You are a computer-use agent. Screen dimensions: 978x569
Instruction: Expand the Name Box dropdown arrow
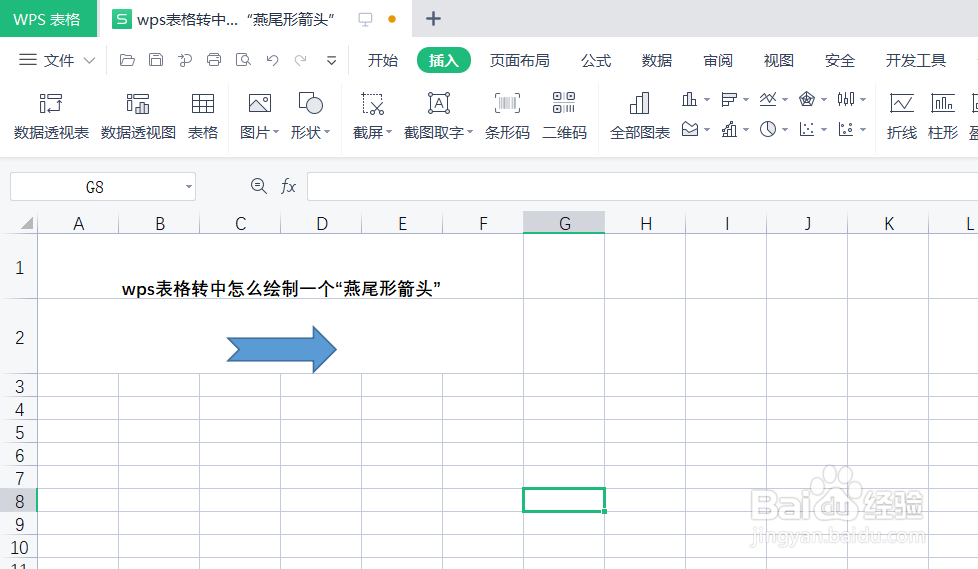(x=188, y=187)
